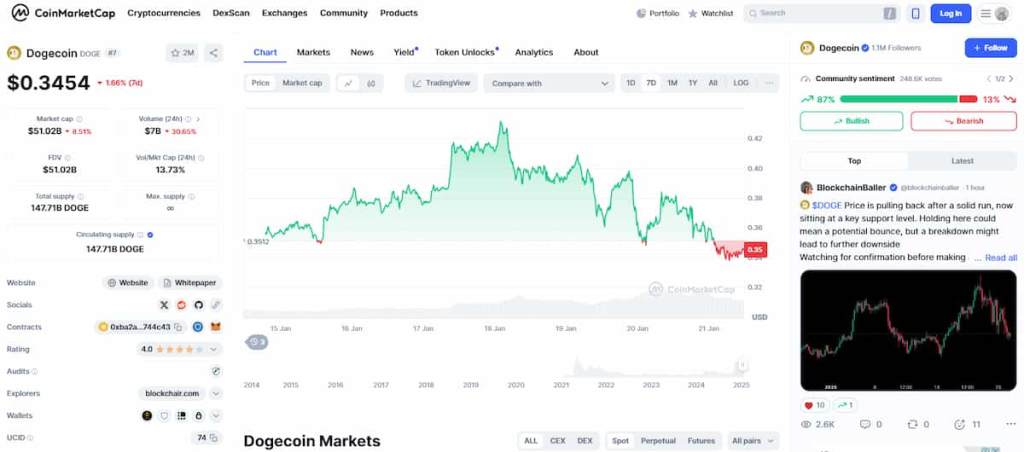This screenshot has height=452, width=1024.
Task: Copy the contract address 0xba2a...744c43
Action: pyautogui.click(x=178, y=326)
